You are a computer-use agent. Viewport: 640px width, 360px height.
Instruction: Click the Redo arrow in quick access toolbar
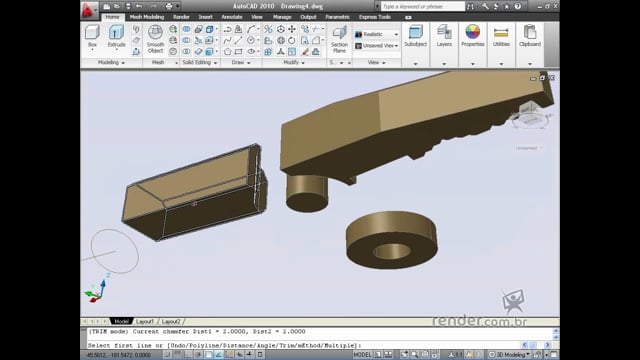(x=153, y=6)
